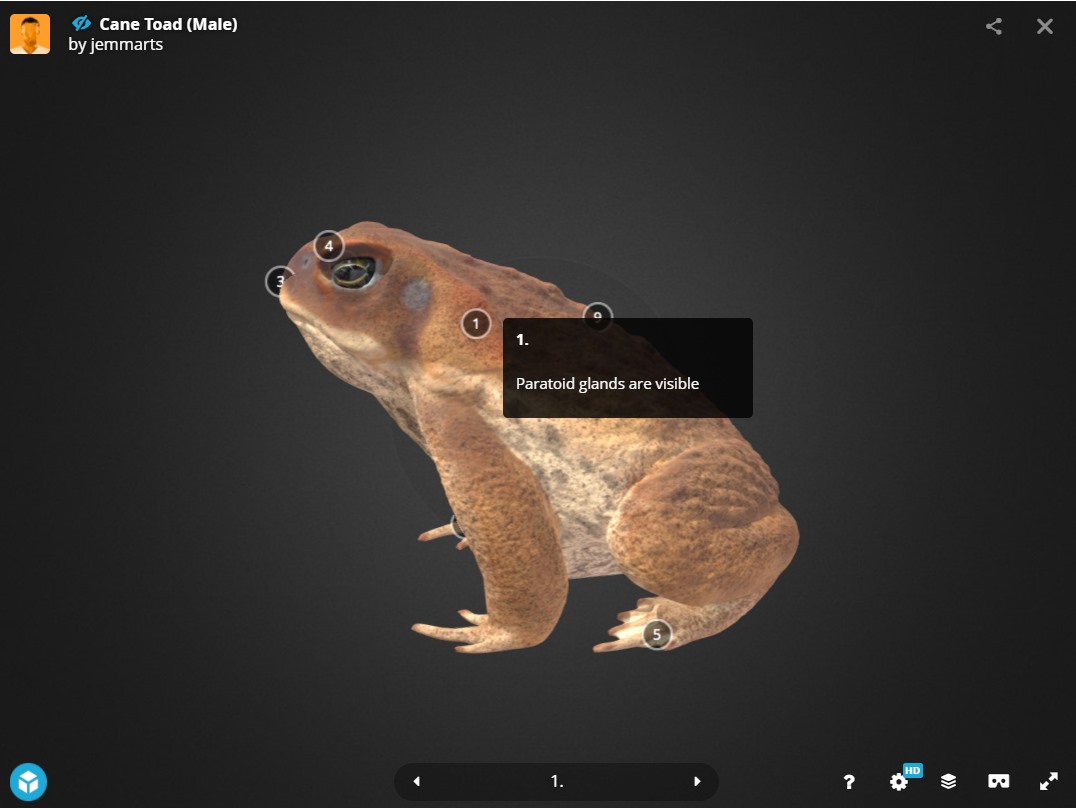The image size is (1076, 808).
Task: Select annotation marker 1 on the toad
Action: point(476,324)
